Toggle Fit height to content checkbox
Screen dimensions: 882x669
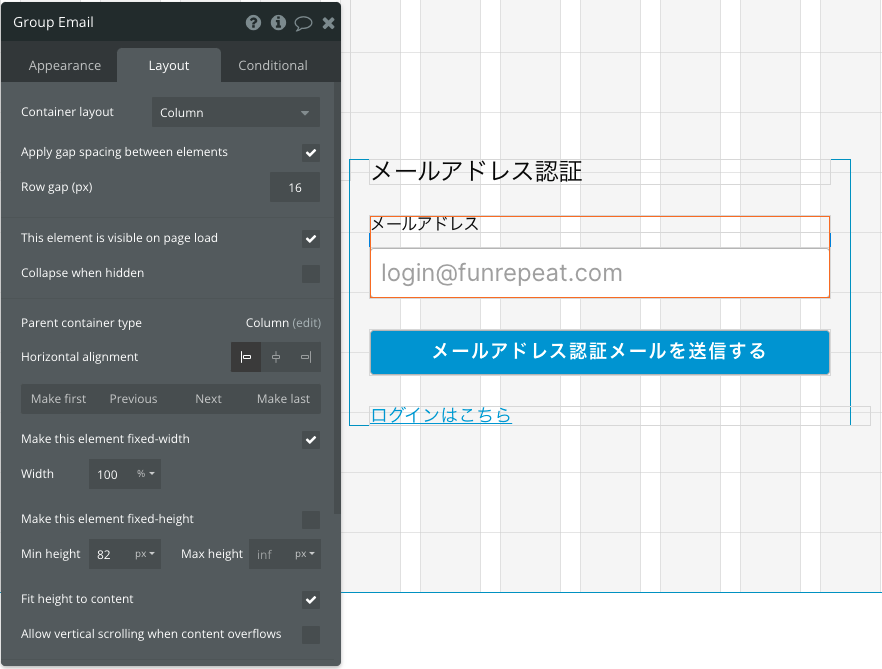tap(310, 600)
